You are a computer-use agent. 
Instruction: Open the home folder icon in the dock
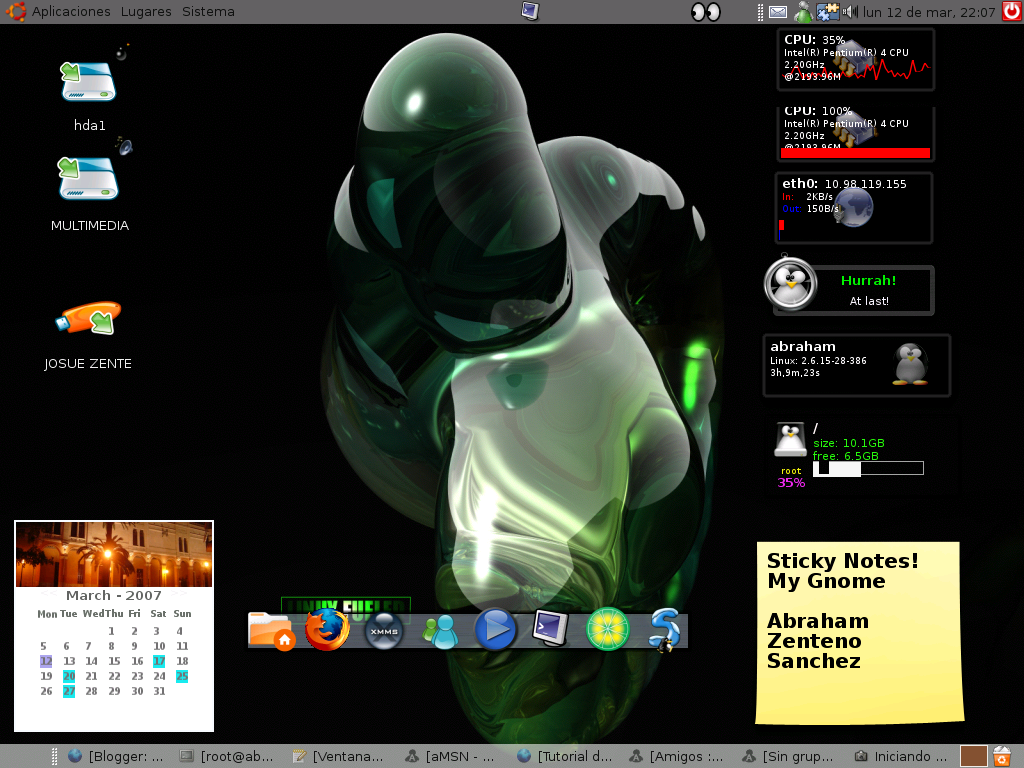coord(271,630)
